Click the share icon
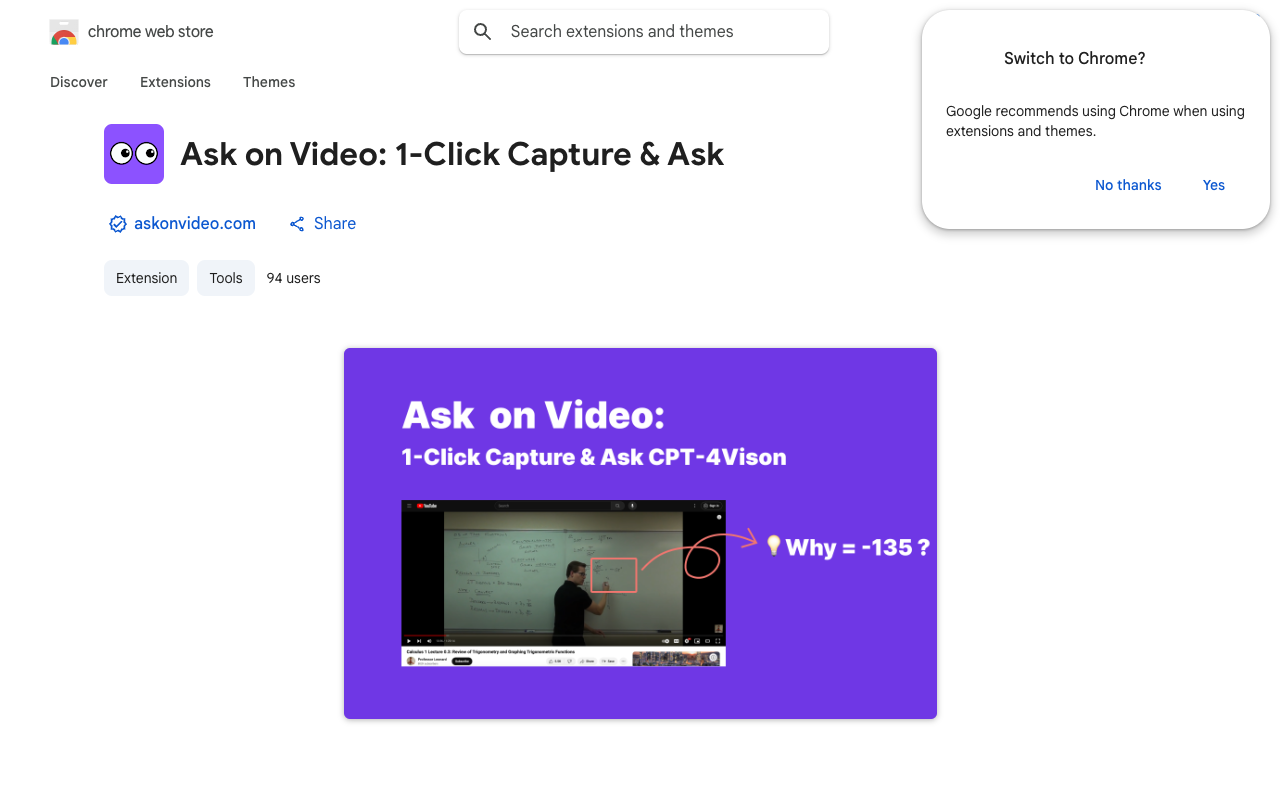This screenshot has height=800, width=1280. [297, 224]
